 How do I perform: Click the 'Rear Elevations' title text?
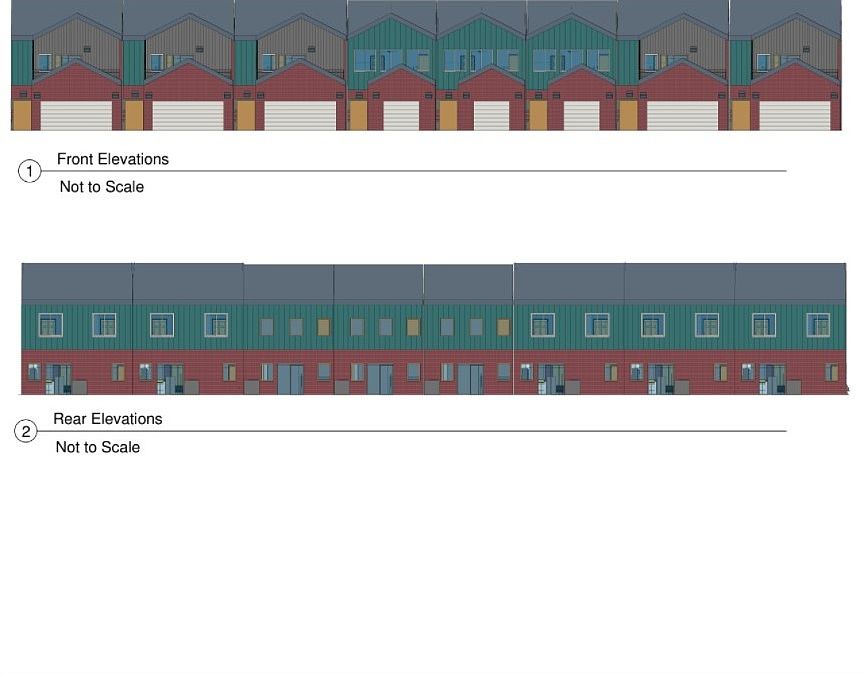pos(108,419)
